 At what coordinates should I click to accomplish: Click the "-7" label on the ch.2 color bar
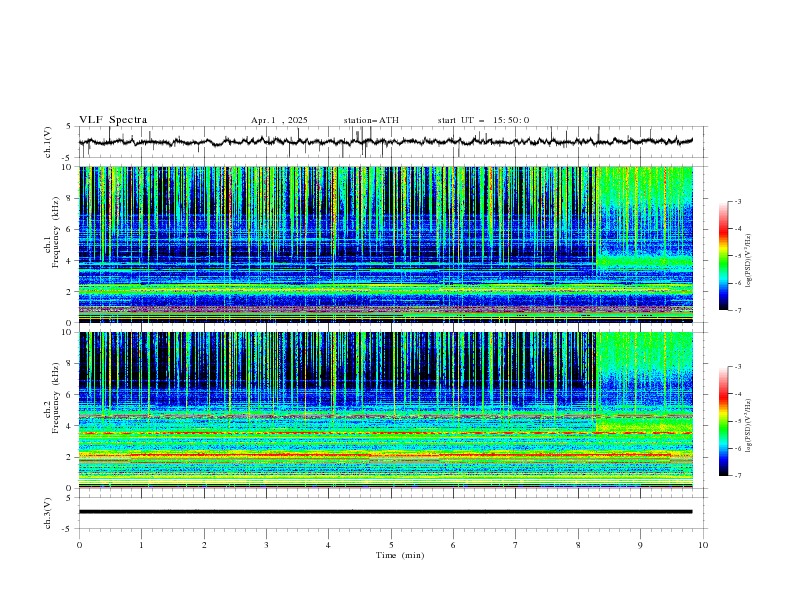(737, 476)
